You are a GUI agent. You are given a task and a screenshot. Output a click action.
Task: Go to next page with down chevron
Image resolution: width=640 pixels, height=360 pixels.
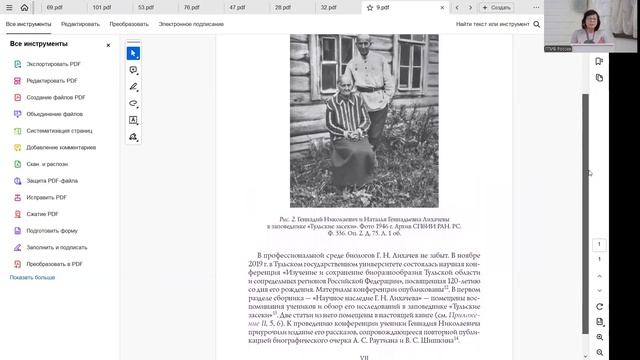[x=599, y=291]
